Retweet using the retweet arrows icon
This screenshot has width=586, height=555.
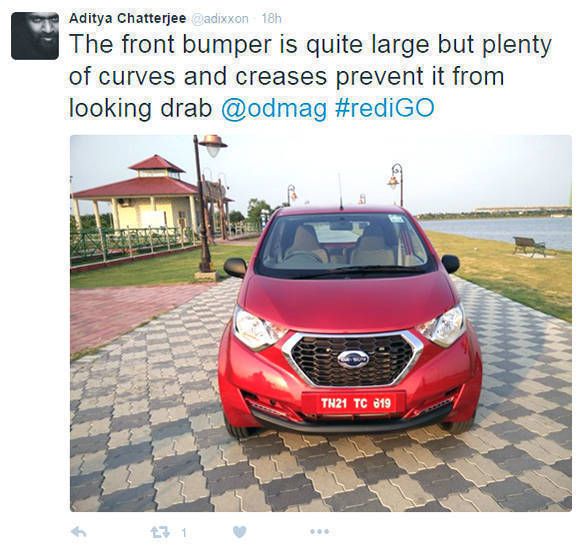(160, 532)
